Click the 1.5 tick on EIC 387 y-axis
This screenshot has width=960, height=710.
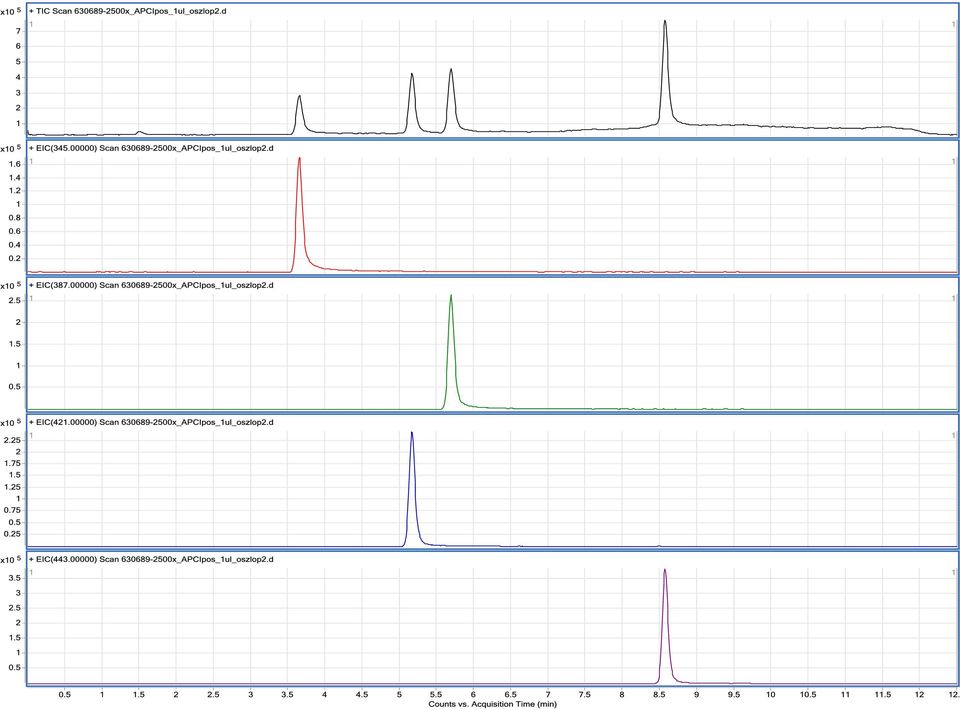(x=15, y=344)
